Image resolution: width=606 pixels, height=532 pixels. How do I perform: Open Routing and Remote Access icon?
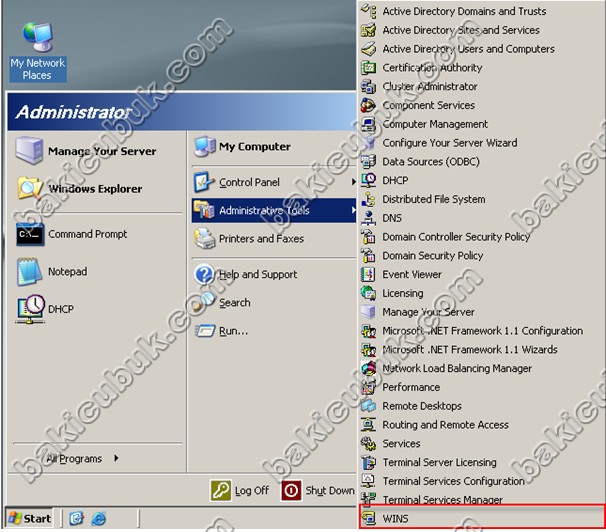point(369,425)
